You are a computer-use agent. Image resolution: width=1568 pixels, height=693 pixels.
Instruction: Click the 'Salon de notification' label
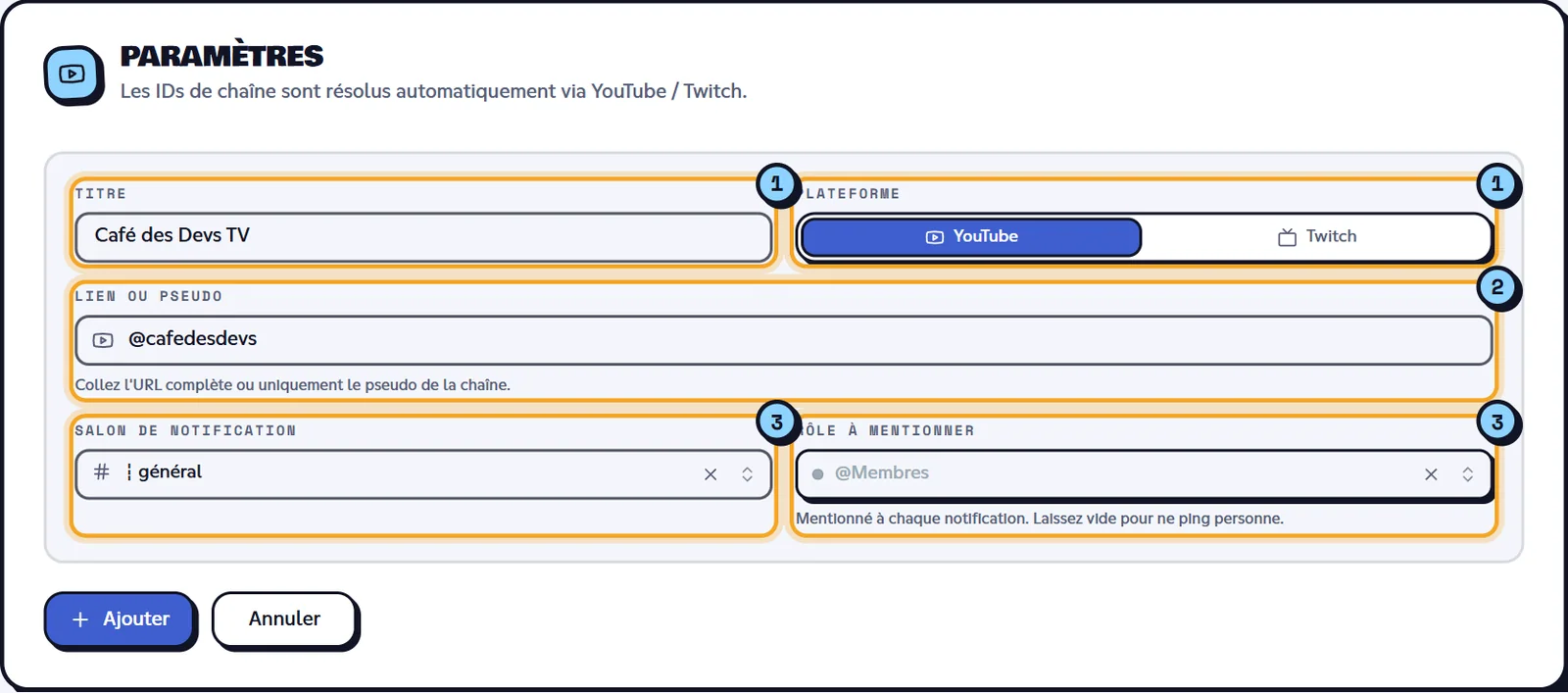185,431
